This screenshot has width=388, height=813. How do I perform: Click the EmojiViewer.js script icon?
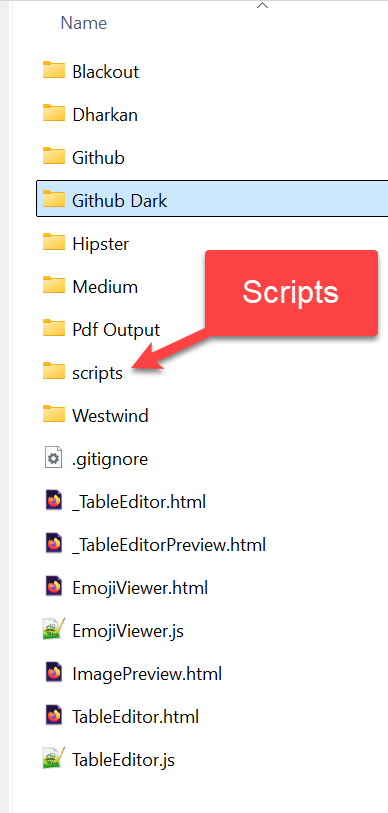click(x=53, y=630)
